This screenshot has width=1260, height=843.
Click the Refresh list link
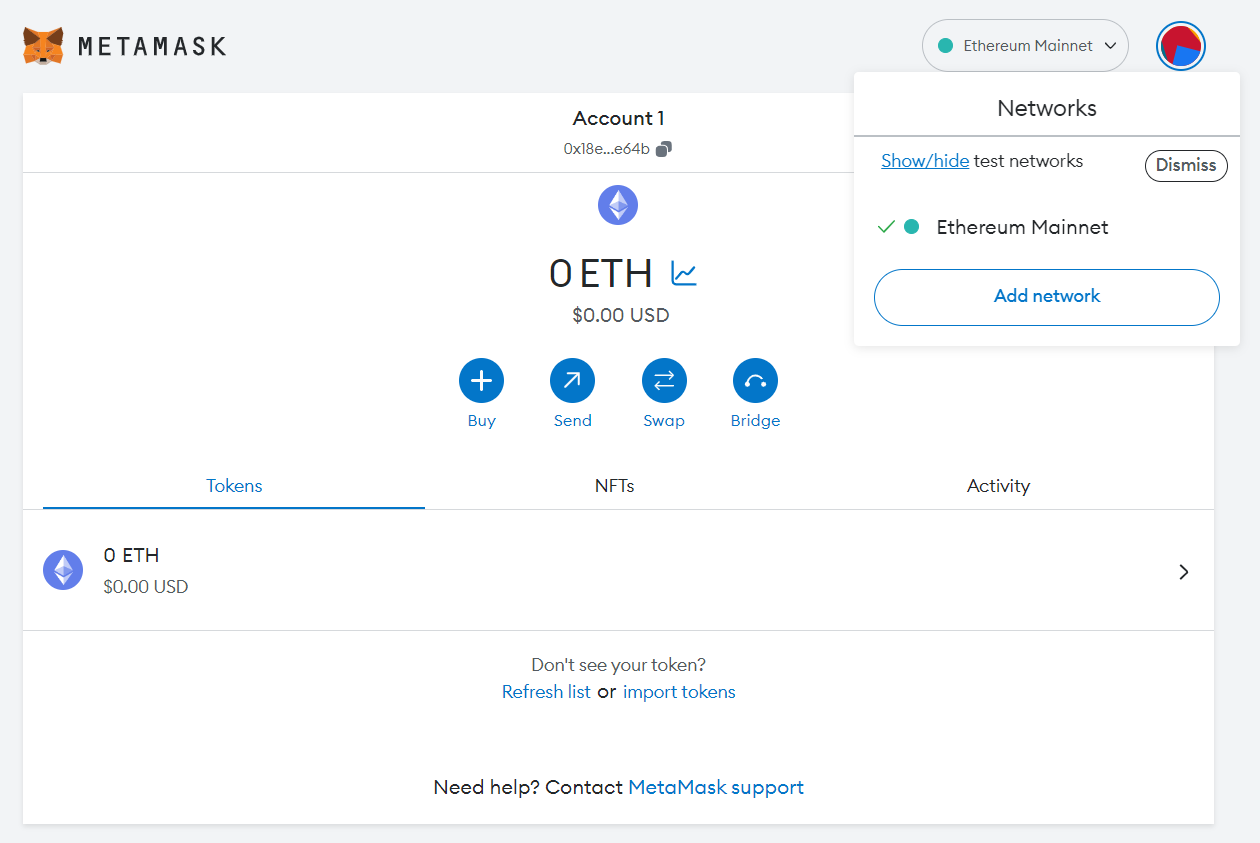[x=546, y=692]
